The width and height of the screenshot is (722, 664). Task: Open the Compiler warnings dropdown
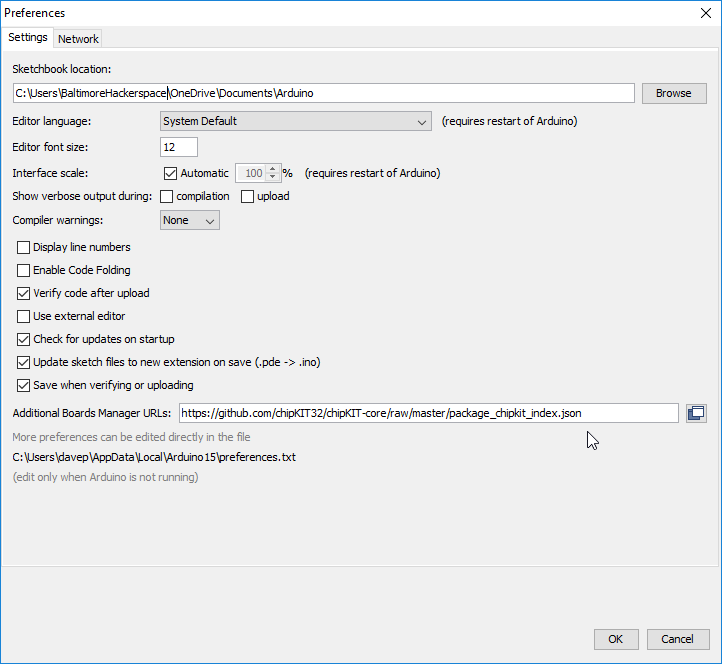(x=190, y=220)
